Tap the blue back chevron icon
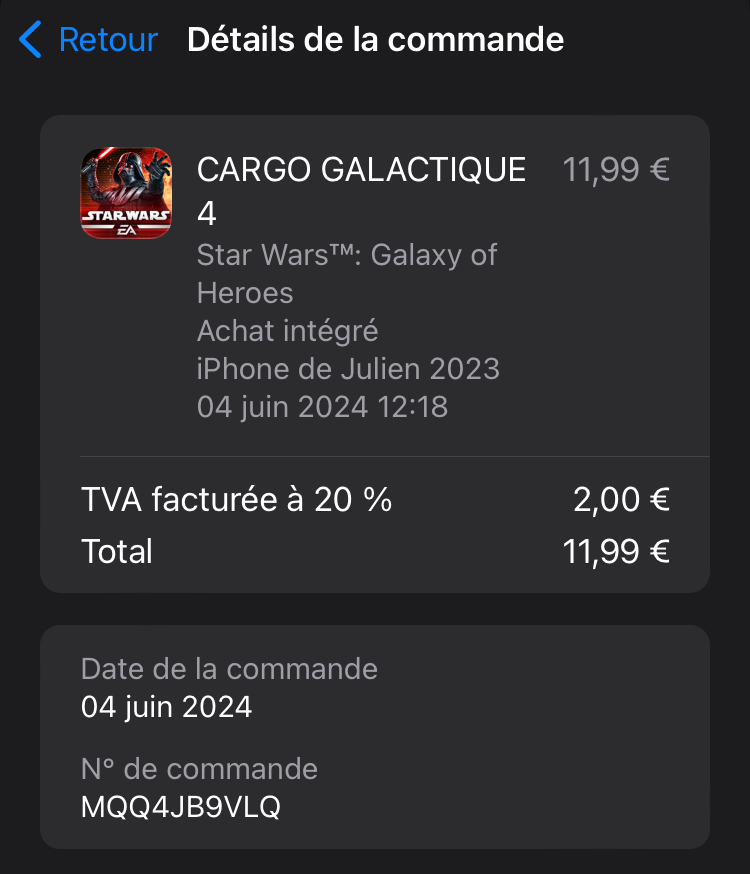The height and width of the screenshot is (874, 750). pos(31,40)
